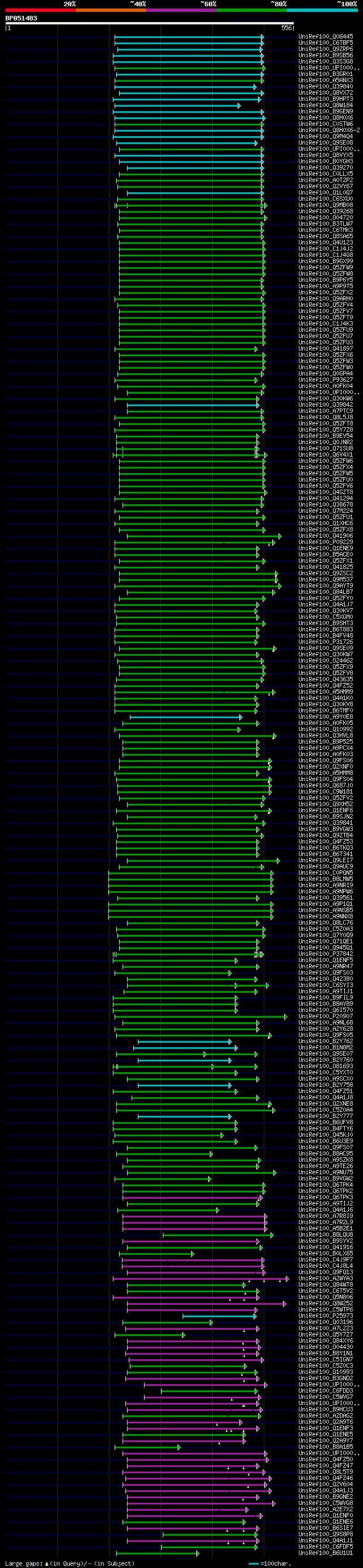Select the UniRef100_Q84LB7 label
The height and width of the screenshot is (1568, 363).
325,592
